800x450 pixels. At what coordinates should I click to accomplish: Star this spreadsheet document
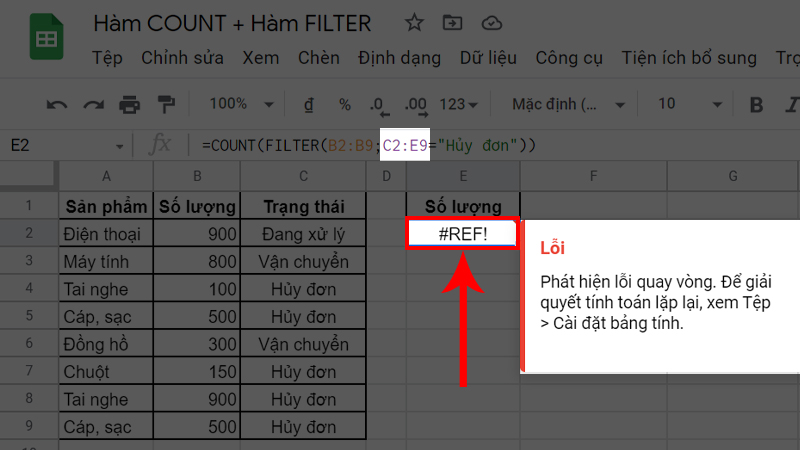414,23
